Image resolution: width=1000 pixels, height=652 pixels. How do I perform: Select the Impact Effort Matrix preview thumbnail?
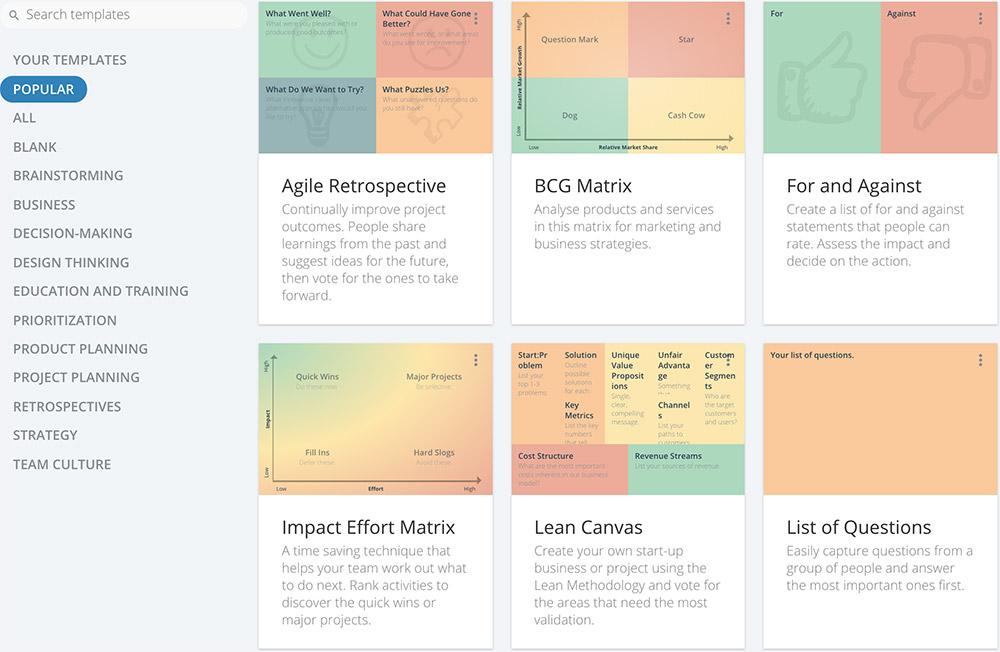(375, 419)
